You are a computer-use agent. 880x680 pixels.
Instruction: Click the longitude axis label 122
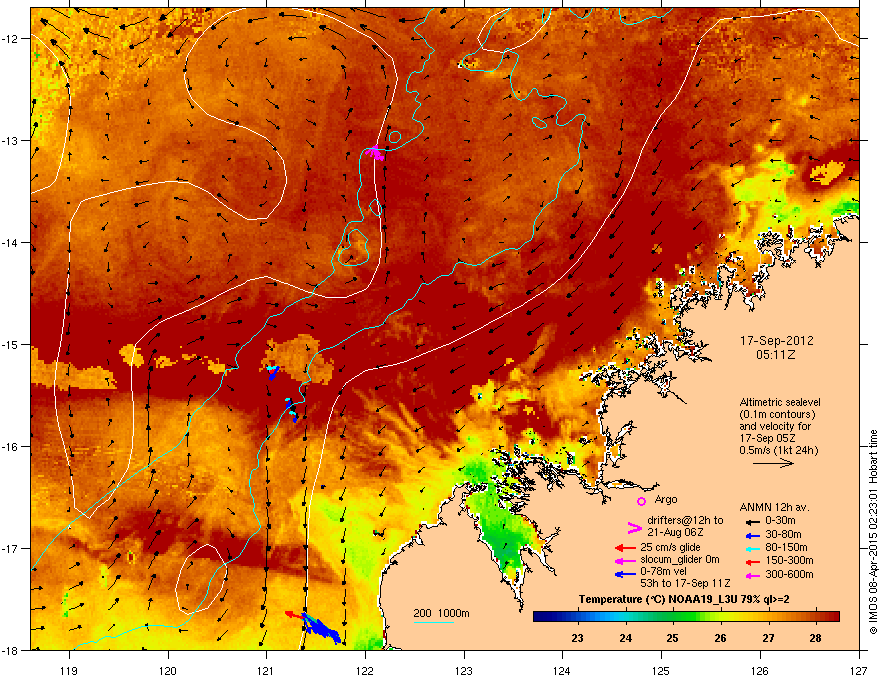tap(365, 670)
